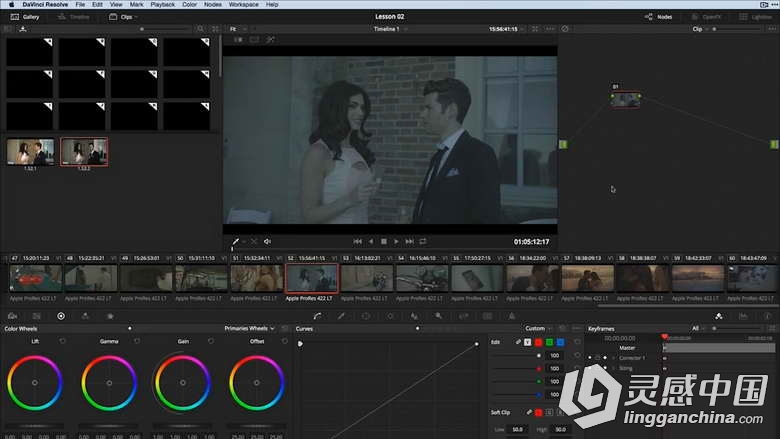Image resolution: width=780 pixels, height=439 pixels.
Task: Open the Playback menu
Action: [x=163, y=4]
